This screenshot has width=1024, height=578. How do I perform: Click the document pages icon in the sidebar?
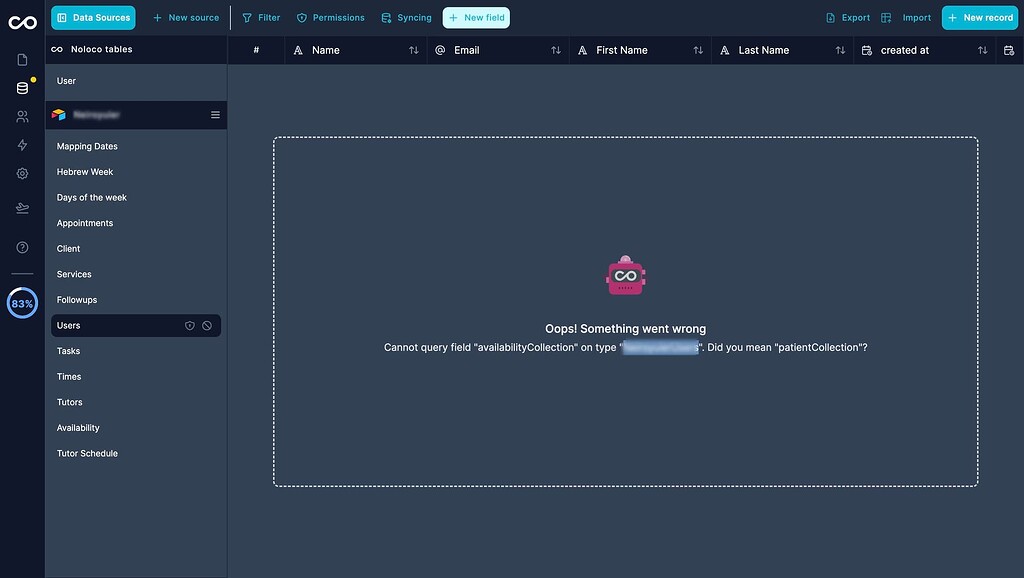click(22, 58)
